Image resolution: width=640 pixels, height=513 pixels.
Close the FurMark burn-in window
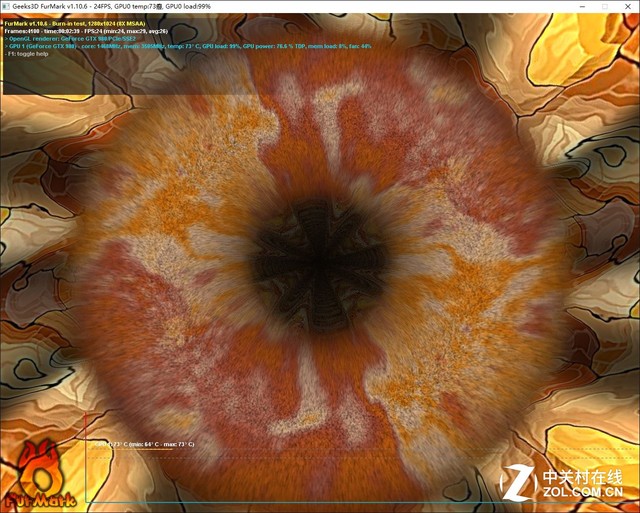pos(626,6)
